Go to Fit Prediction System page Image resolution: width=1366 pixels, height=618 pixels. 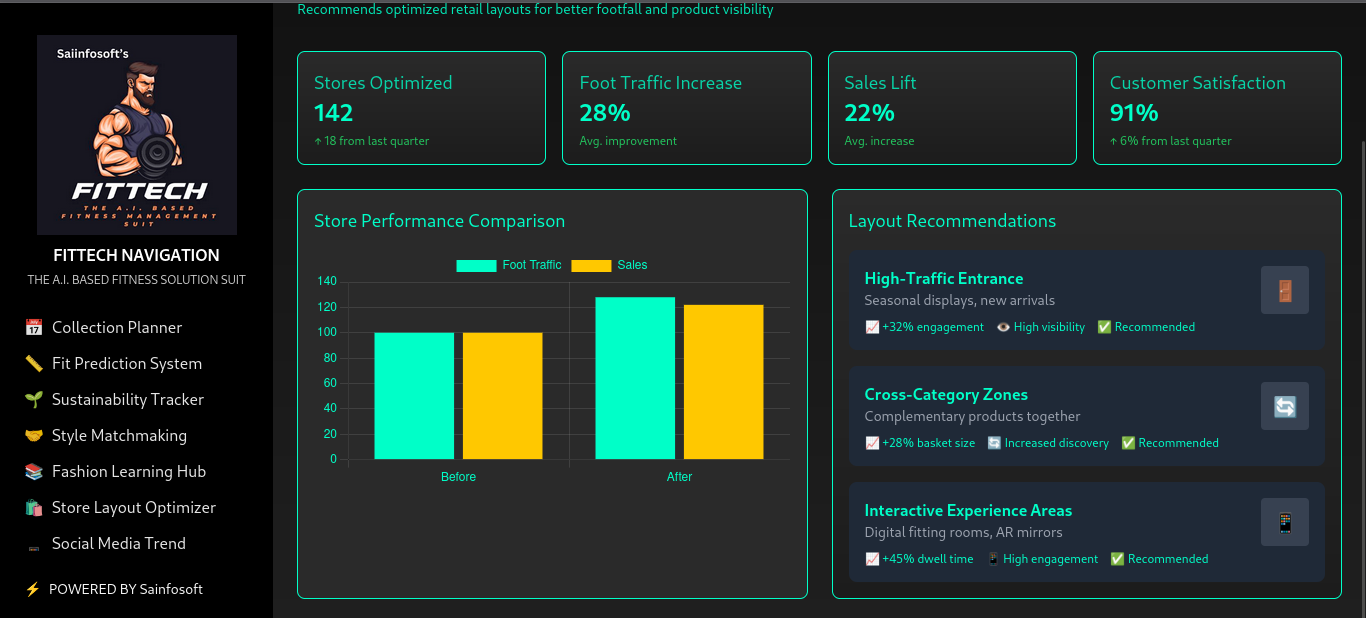coord(126,364)
